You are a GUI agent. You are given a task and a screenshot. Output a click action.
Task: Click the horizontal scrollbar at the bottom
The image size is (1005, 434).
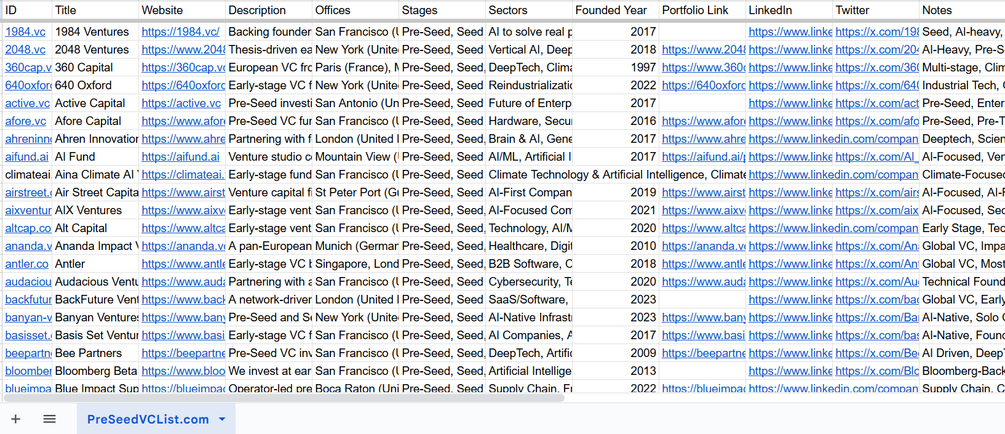tap(300, 397)
